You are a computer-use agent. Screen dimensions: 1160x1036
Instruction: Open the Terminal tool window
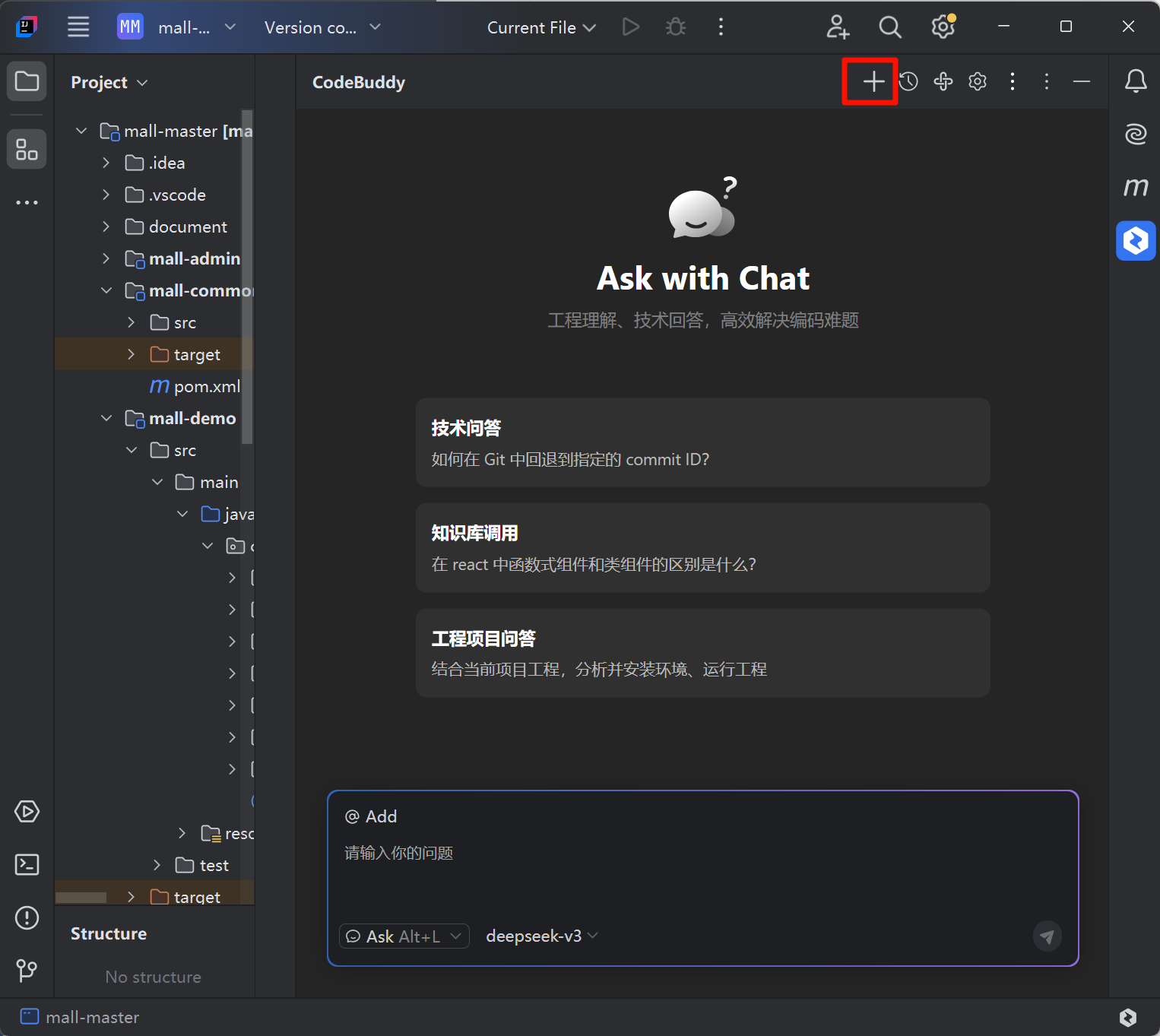(x=27, y=865)
